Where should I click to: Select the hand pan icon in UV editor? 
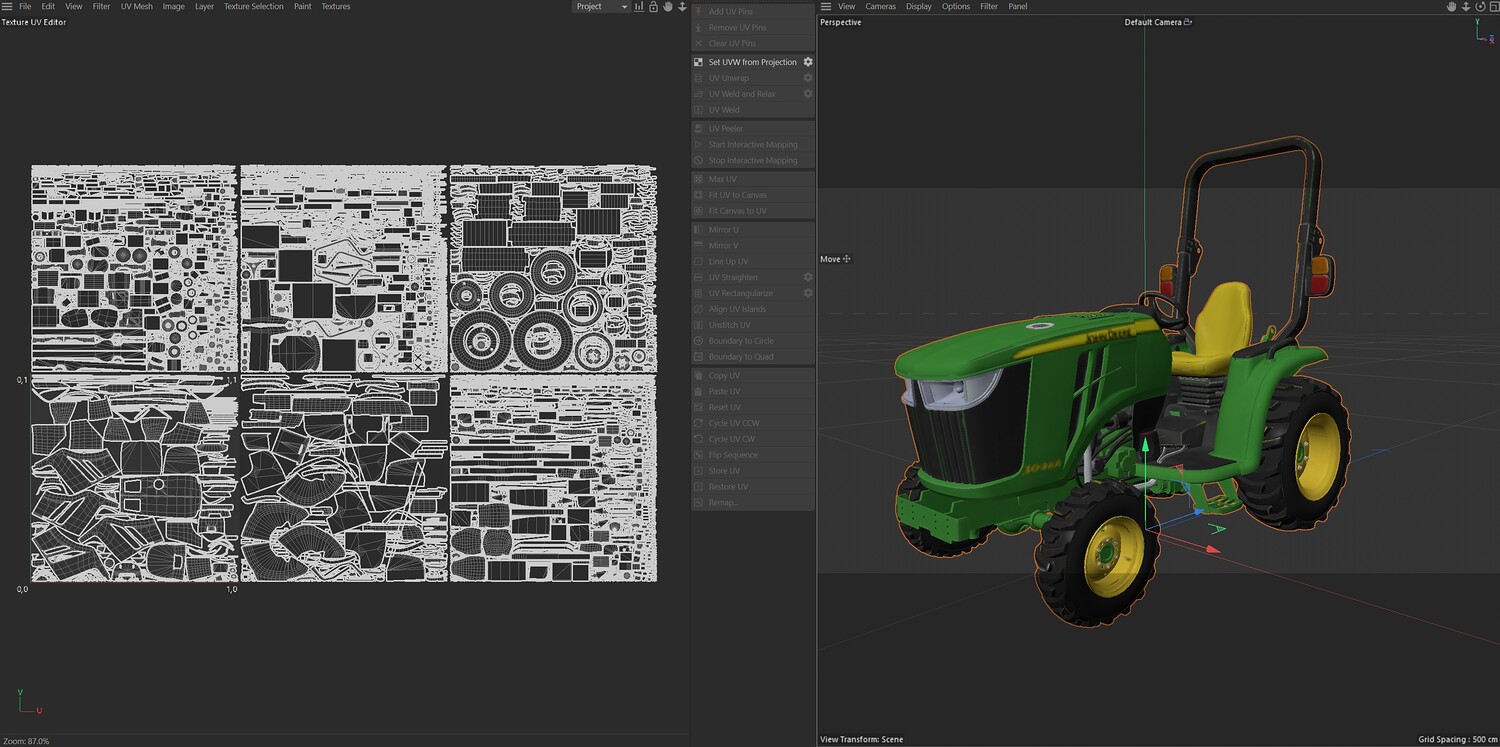(x=668, y=6)
